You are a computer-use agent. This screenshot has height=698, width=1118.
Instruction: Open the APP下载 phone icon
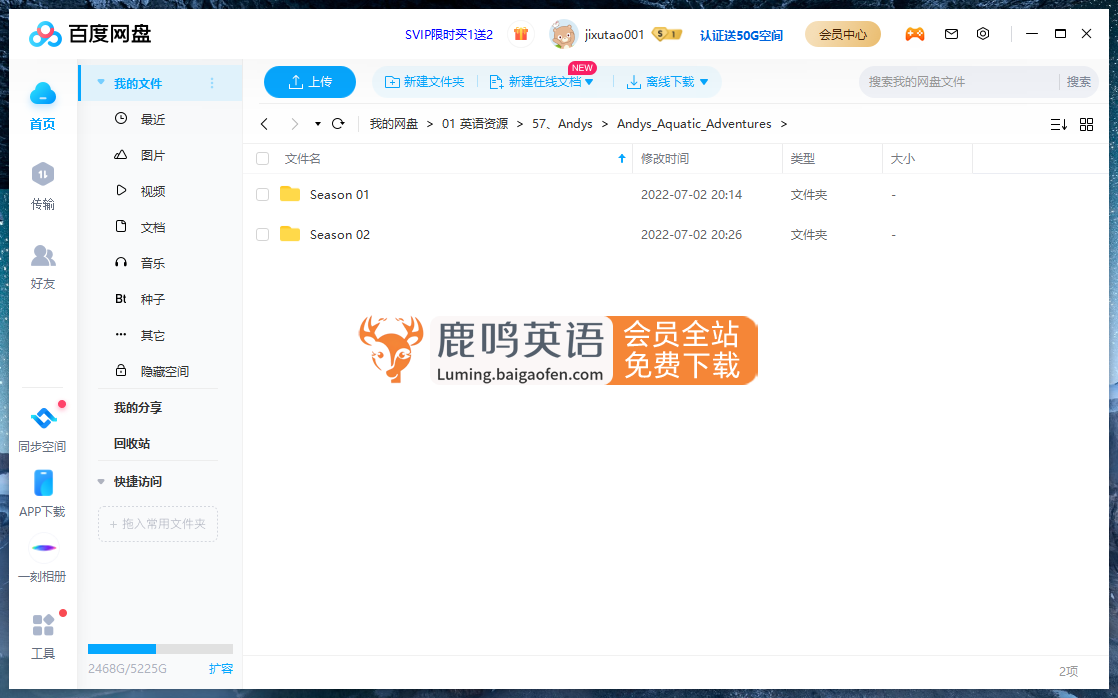pos(43,483)
